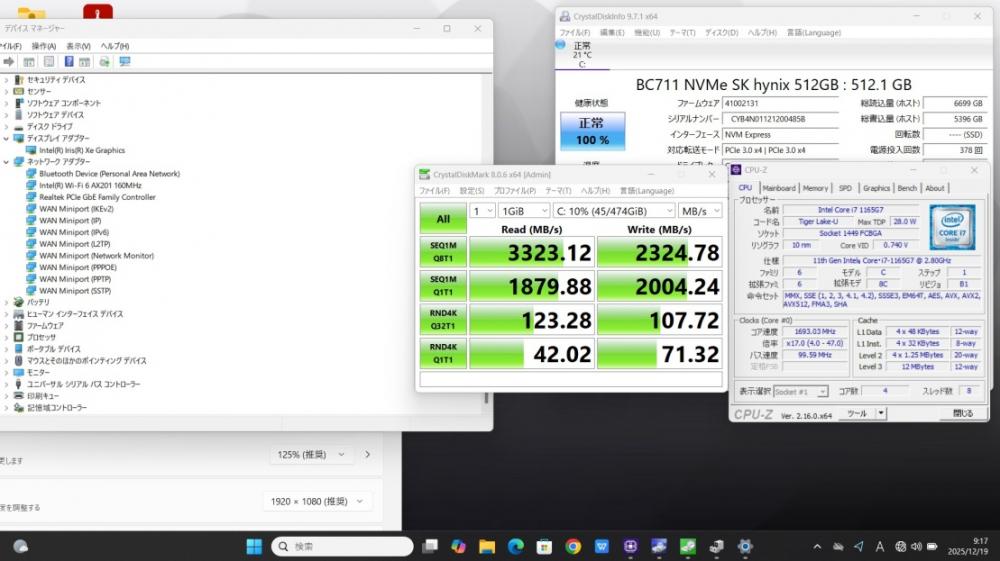Run the SEQ1M Q8T1 benchmark test
This screenshot has width=1000, height=561.
click(x=443, y=252)
